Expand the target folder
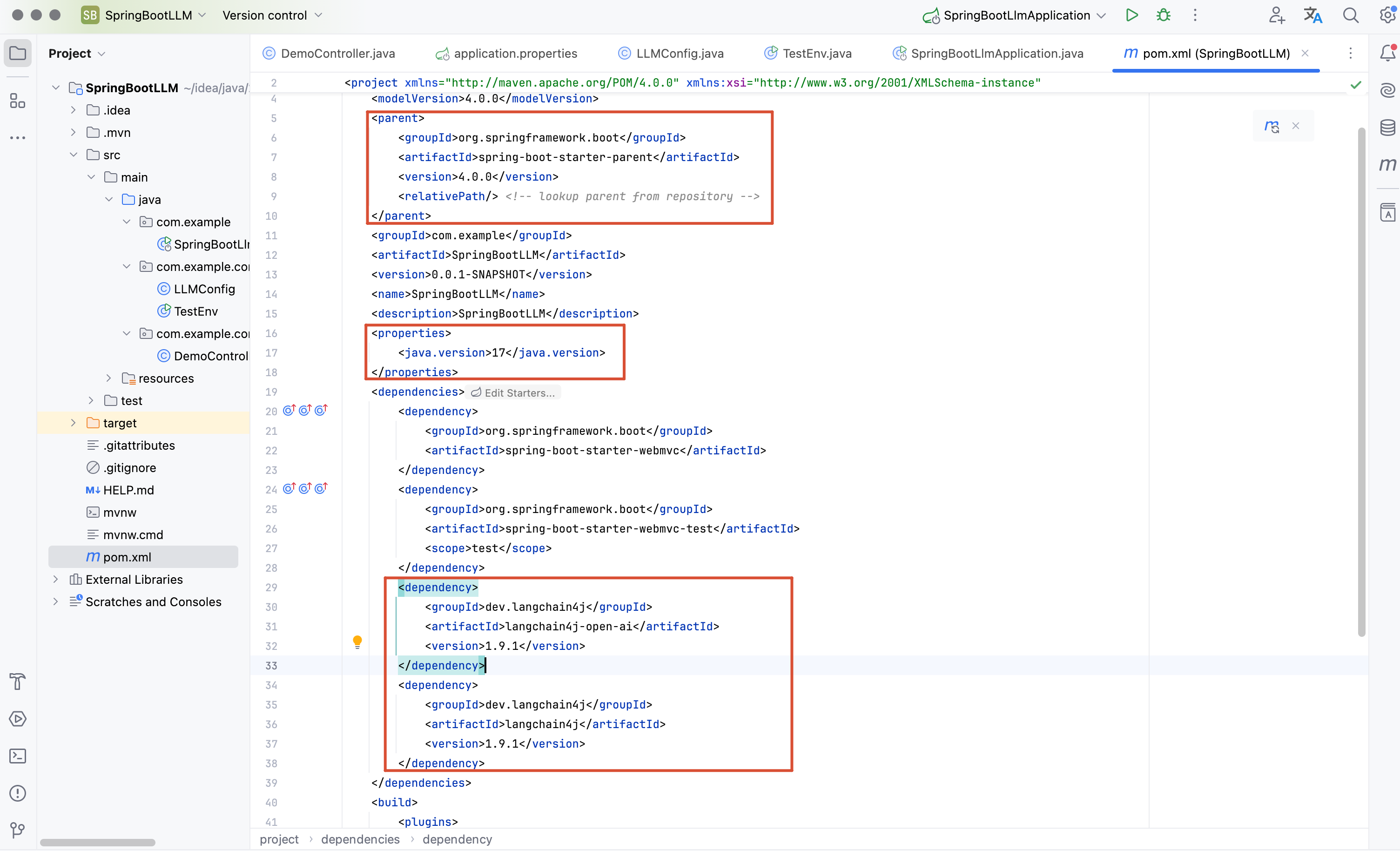 tap(73, 423)
